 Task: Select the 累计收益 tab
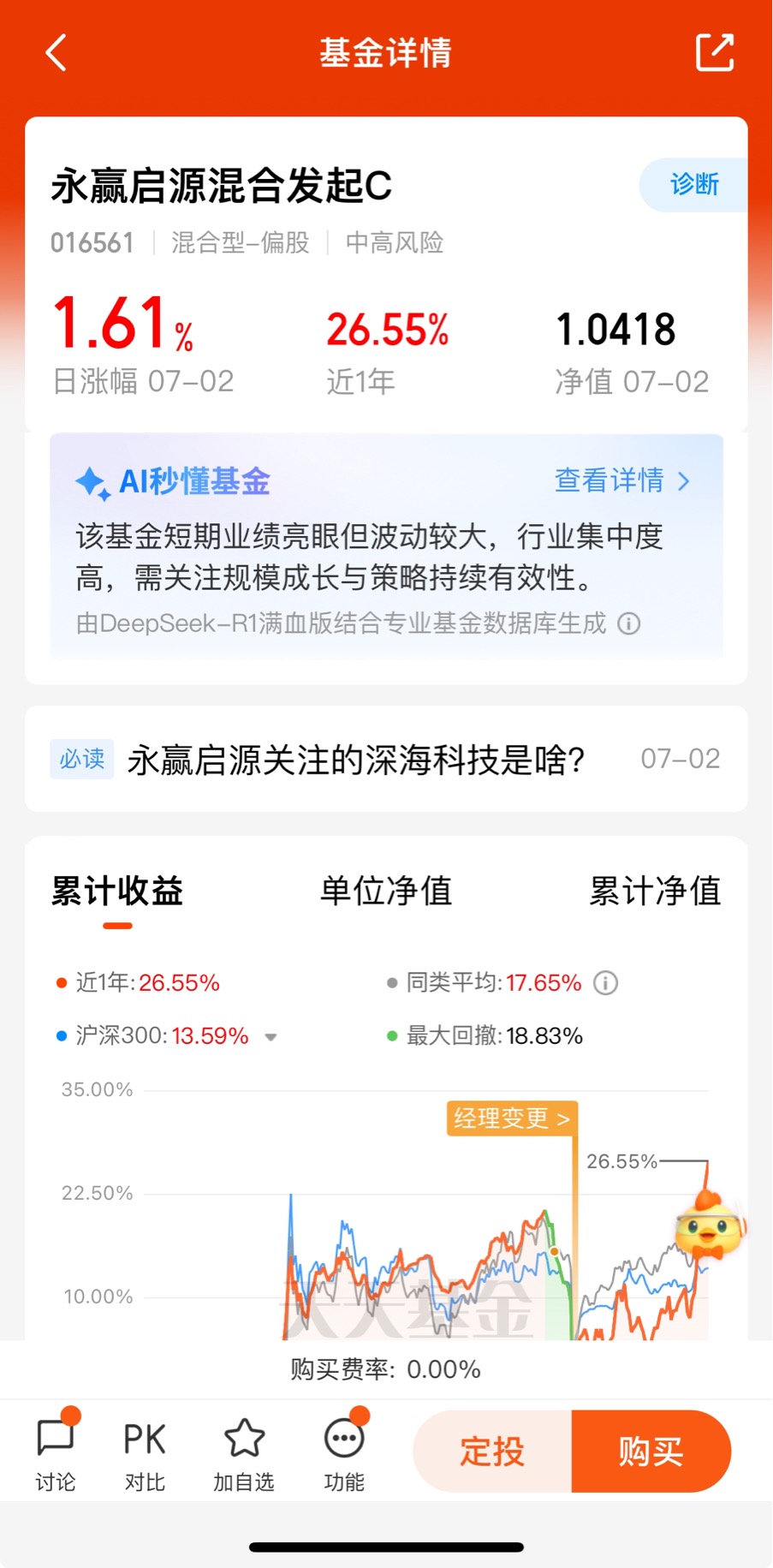coord(117,892)
